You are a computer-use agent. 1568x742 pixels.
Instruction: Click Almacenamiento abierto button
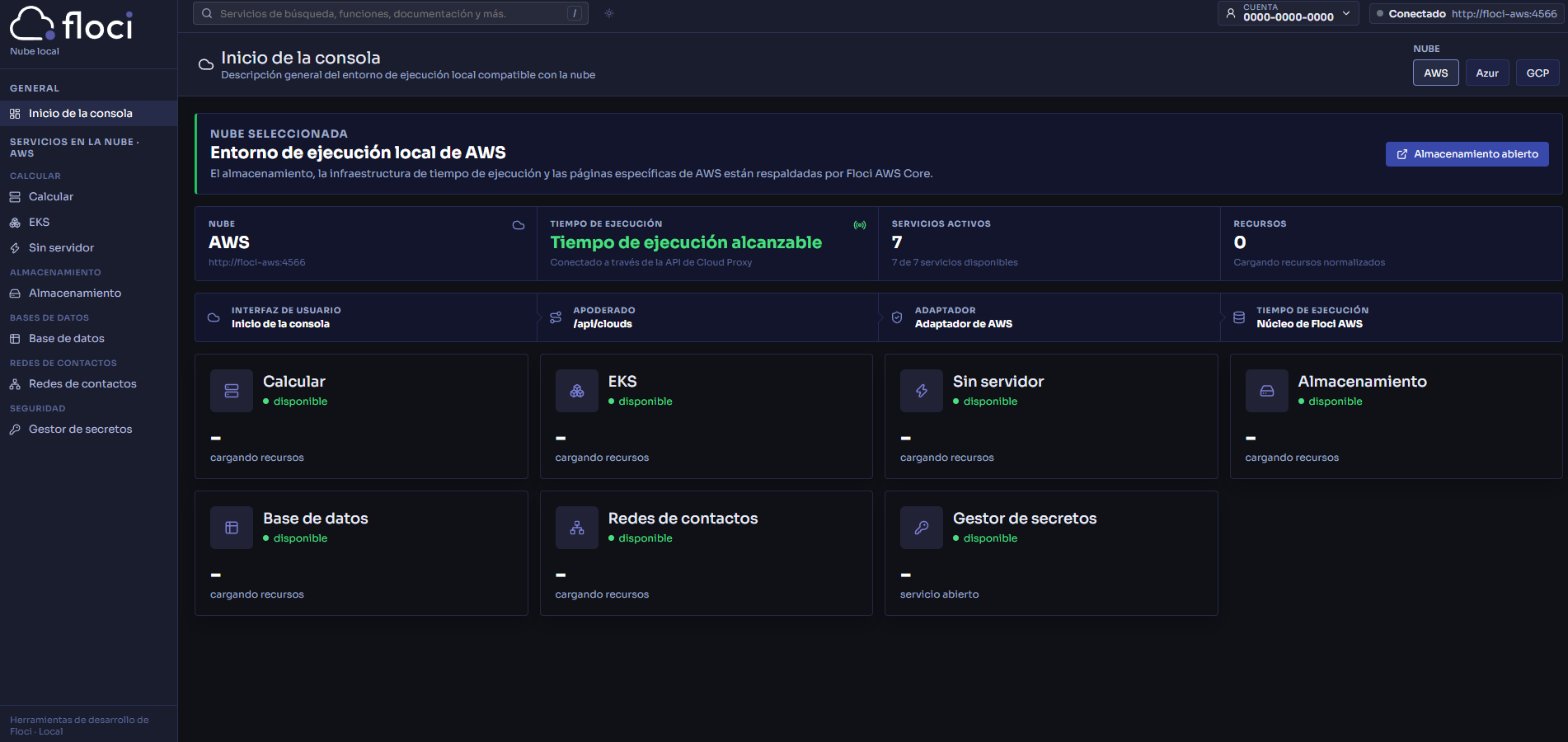point(1467,154)
